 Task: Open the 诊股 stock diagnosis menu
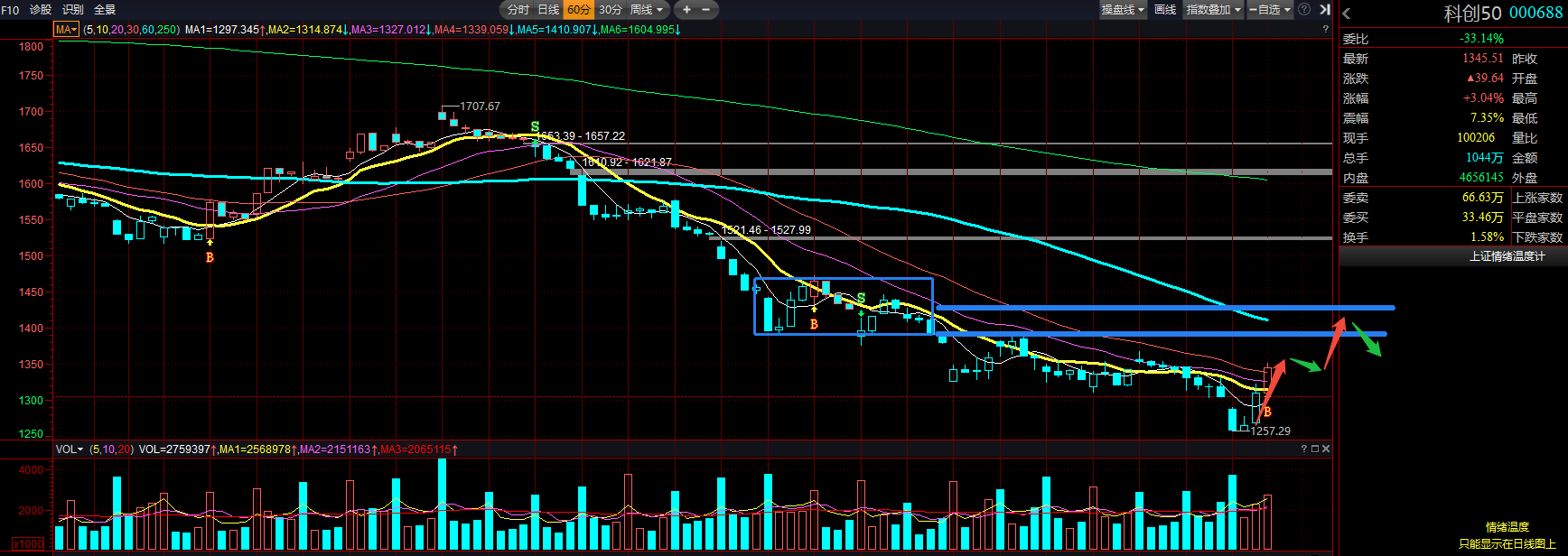pyautogui.click(x=41, y=10)
